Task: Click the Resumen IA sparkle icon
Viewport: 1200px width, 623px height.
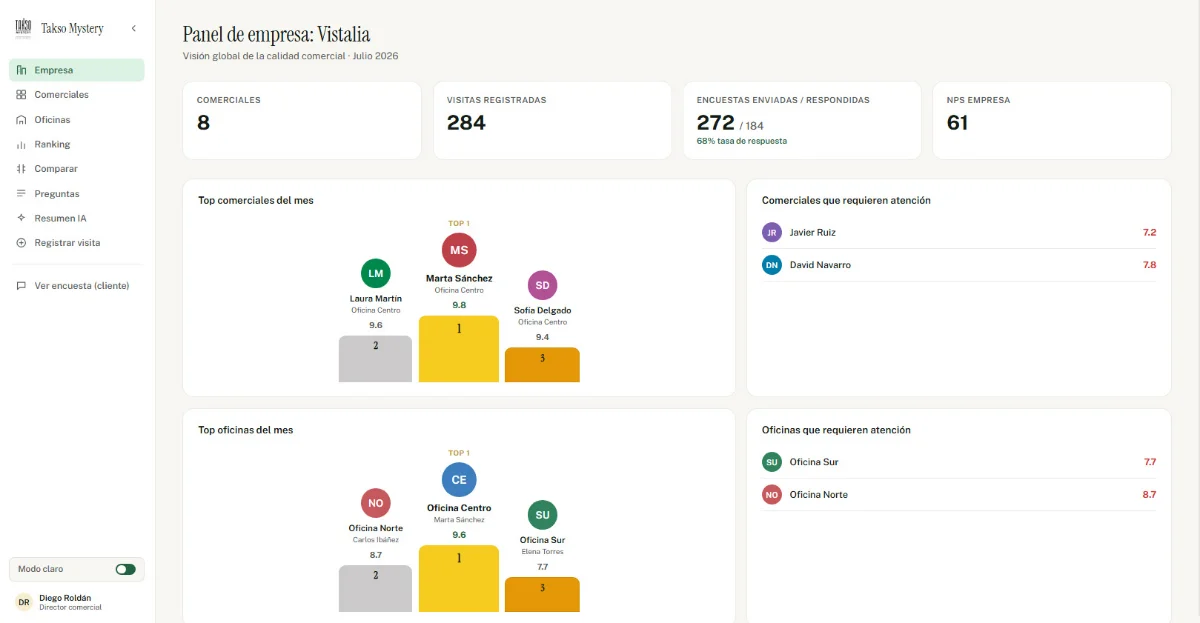Action: click(x=22, y=218)
